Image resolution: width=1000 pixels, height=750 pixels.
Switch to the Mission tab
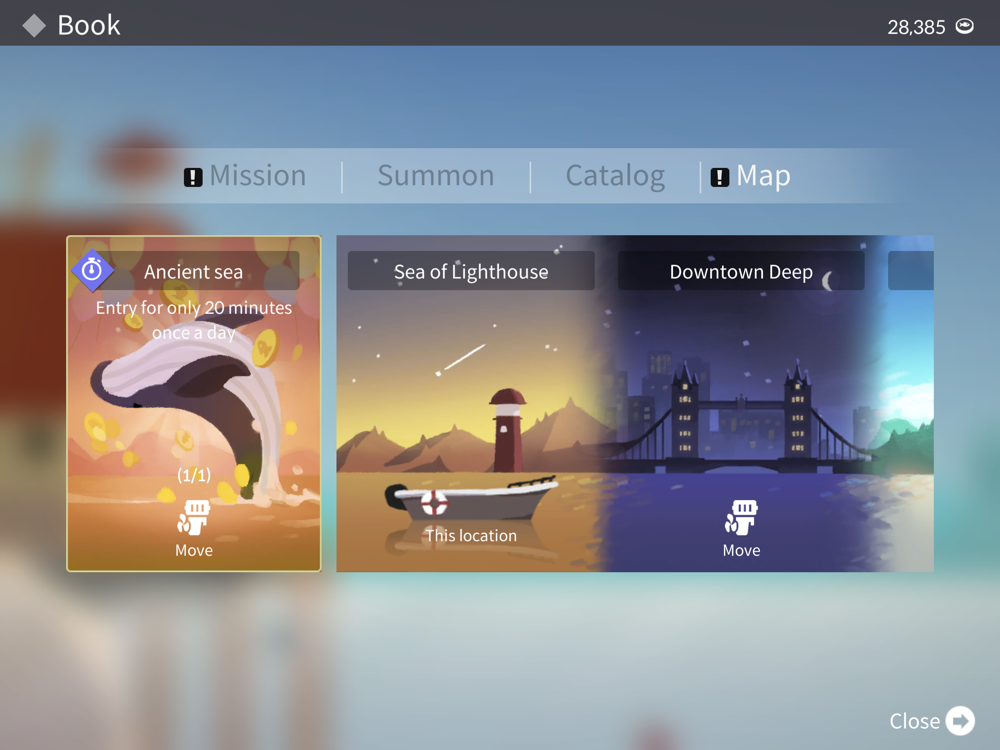click(258, 176)
